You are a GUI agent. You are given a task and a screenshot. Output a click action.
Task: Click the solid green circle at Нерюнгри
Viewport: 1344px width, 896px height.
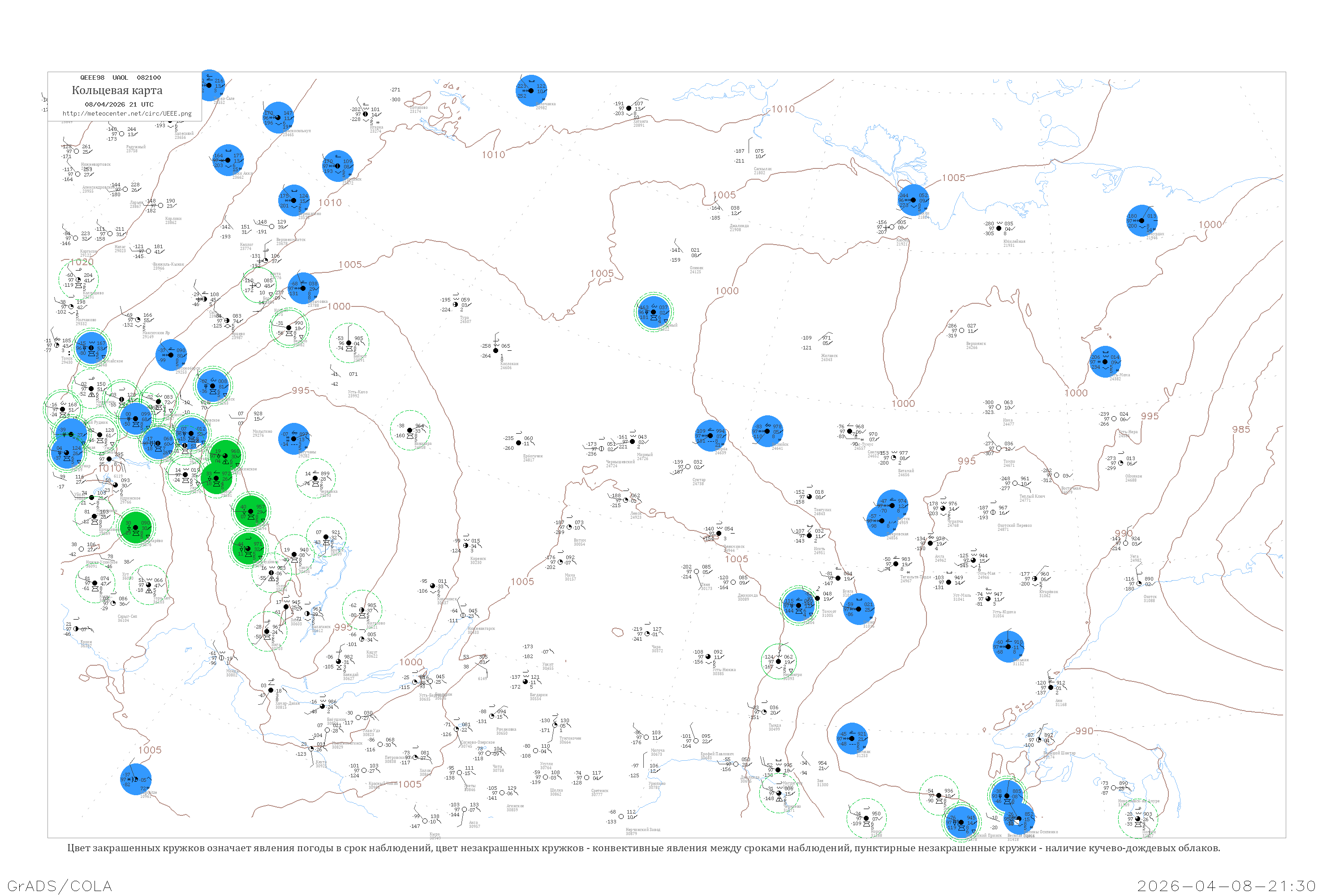[x=778, y=661]
